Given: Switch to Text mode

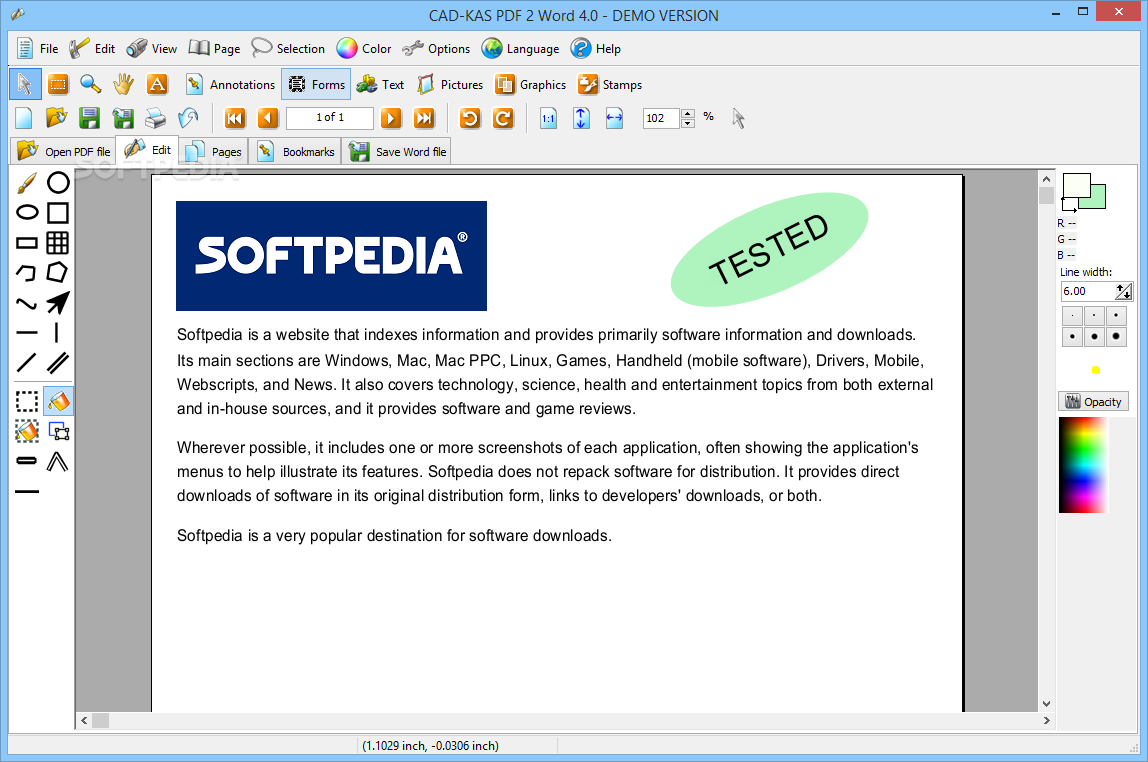Looking at the screenshot, I should pos(380,84).
